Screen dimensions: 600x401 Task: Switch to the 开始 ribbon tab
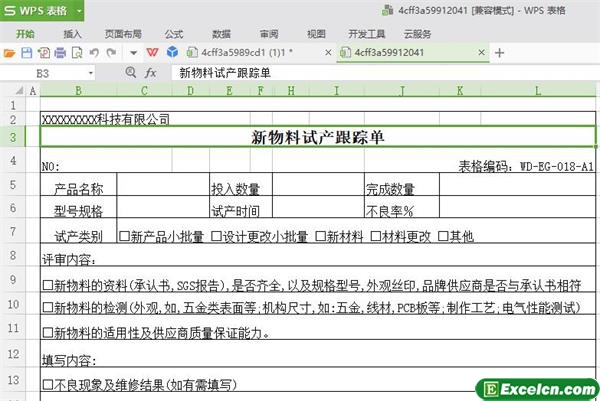25,34
